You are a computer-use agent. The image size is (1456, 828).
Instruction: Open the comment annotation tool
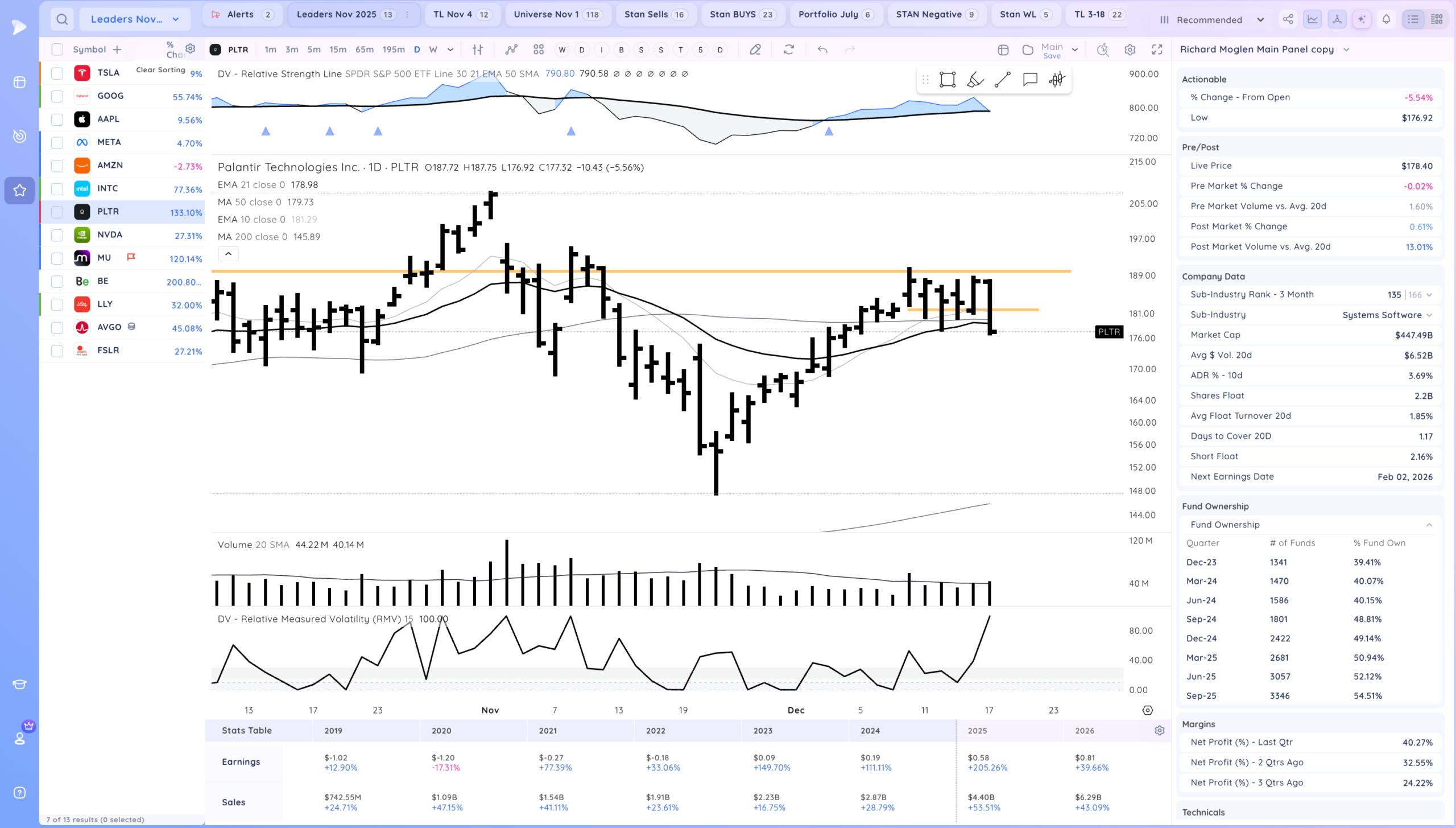1030,80
